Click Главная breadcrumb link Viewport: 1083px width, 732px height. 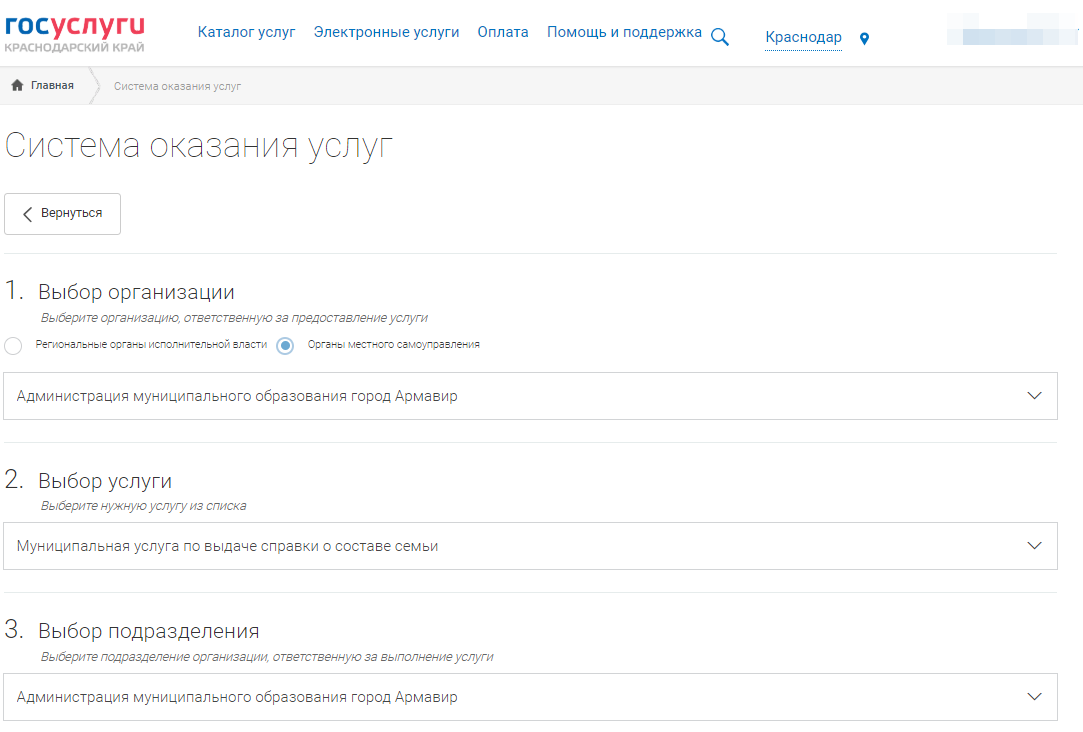[x=52, y=85]
